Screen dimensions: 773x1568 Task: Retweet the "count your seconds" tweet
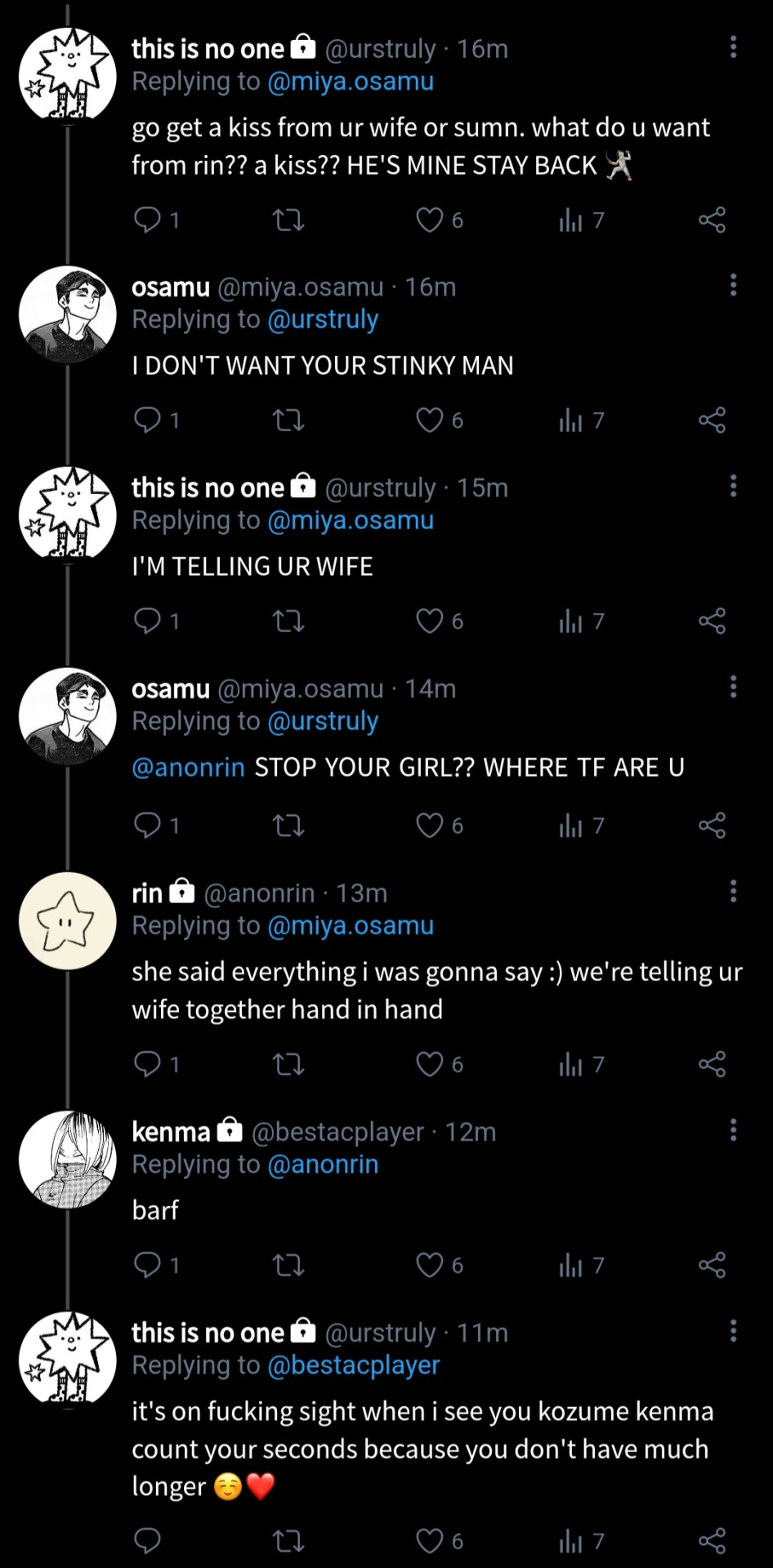click(x=288, y=1541)
